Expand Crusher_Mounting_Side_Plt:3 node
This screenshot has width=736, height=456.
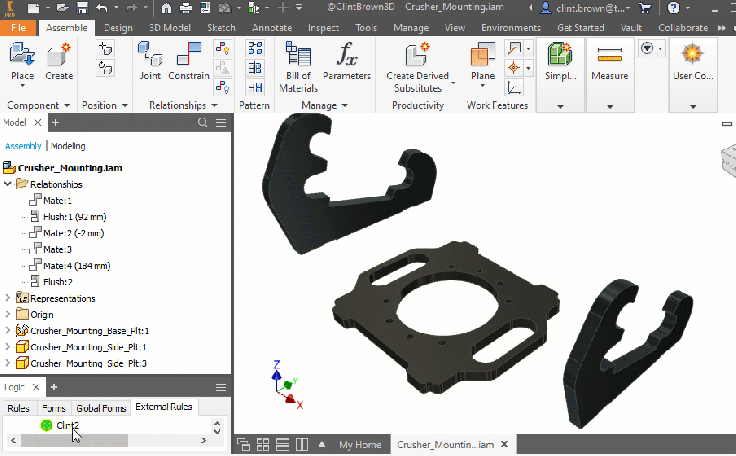point(8,363)
